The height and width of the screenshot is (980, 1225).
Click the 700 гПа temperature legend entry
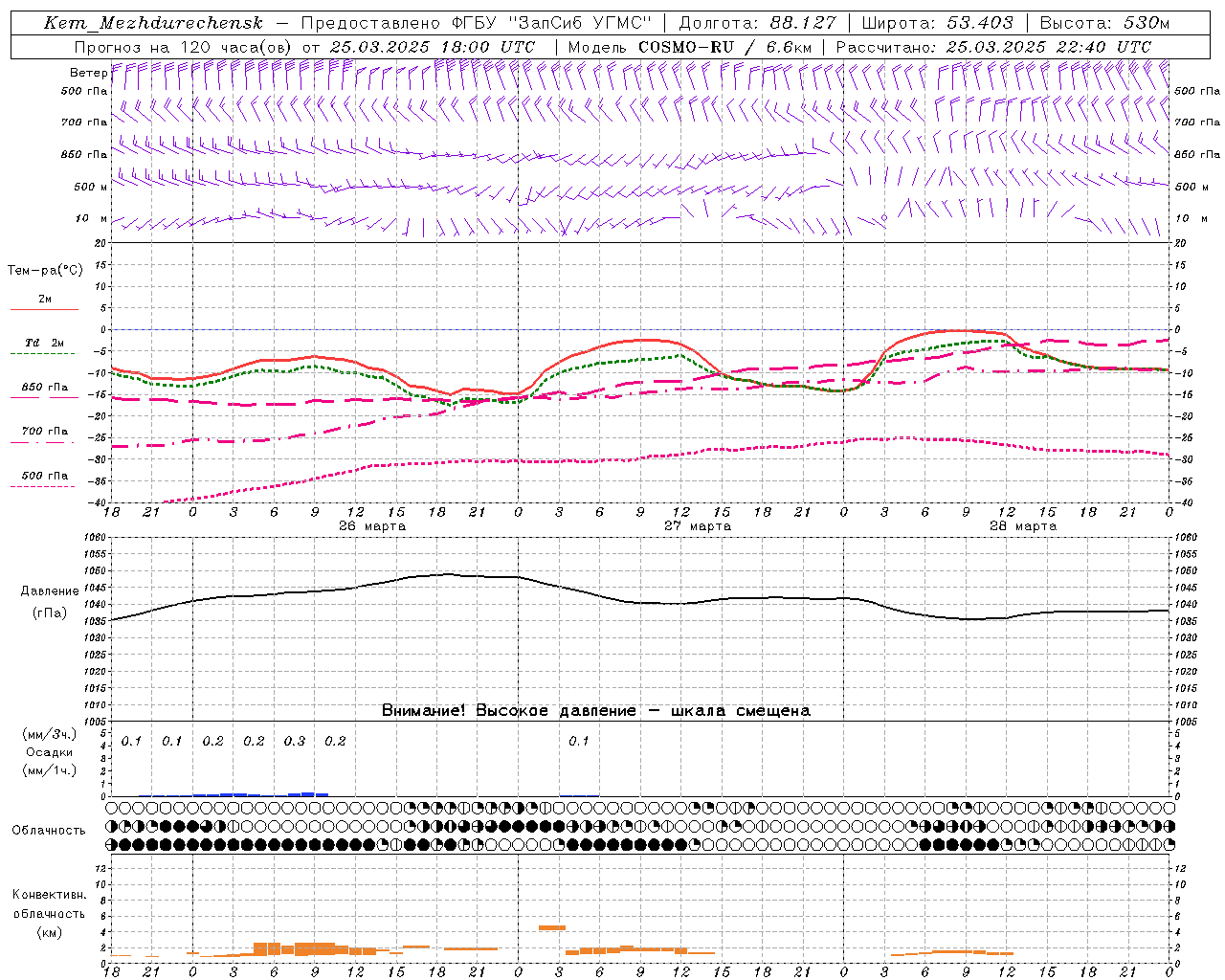[x=44, y=432]
